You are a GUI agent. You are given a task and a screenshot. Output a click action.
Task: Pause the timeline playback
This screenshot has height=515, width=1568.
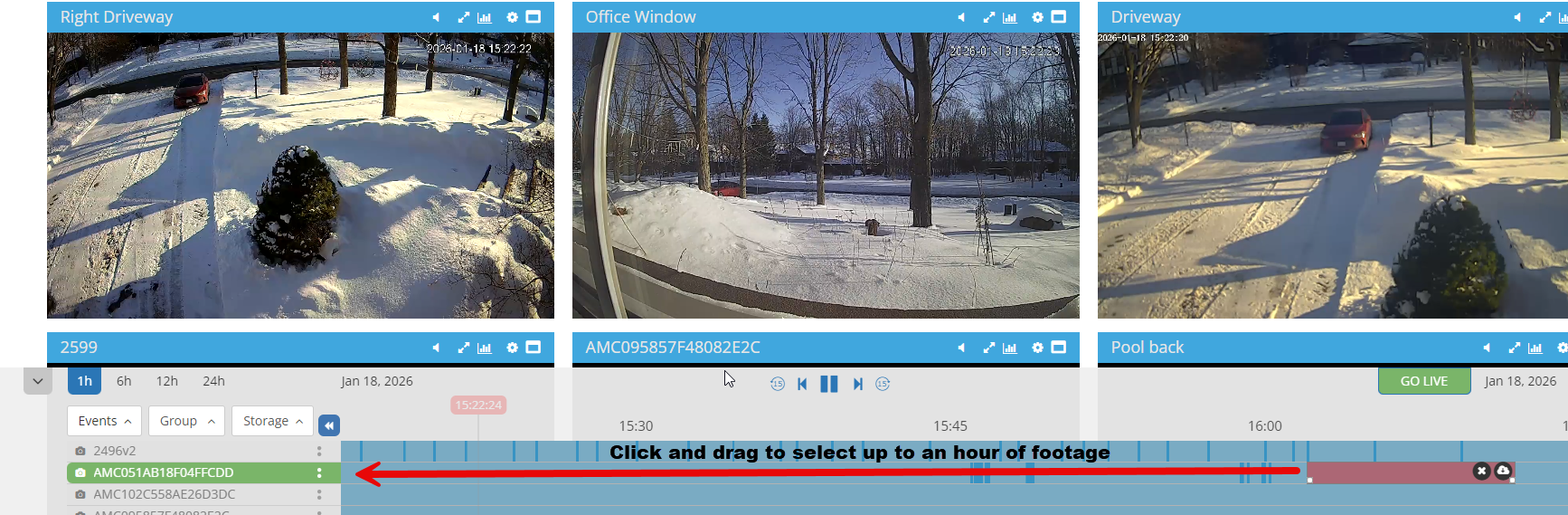[x=829, y=384]
